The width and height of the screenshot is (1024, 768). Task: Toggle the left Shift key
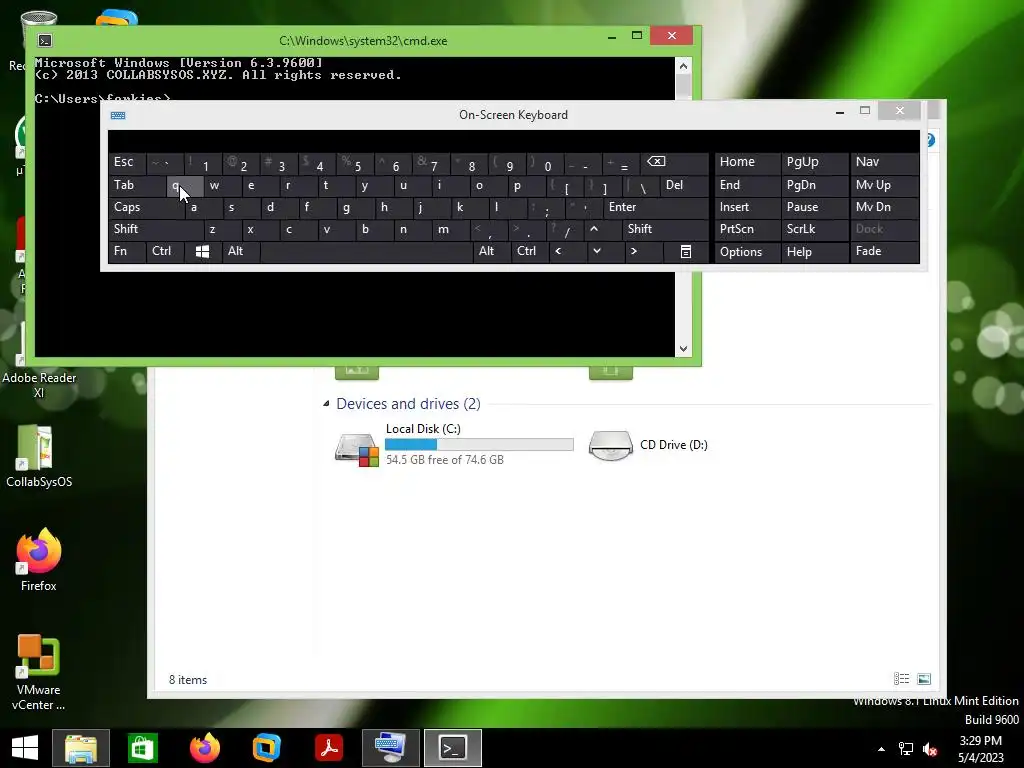point(155,229)
